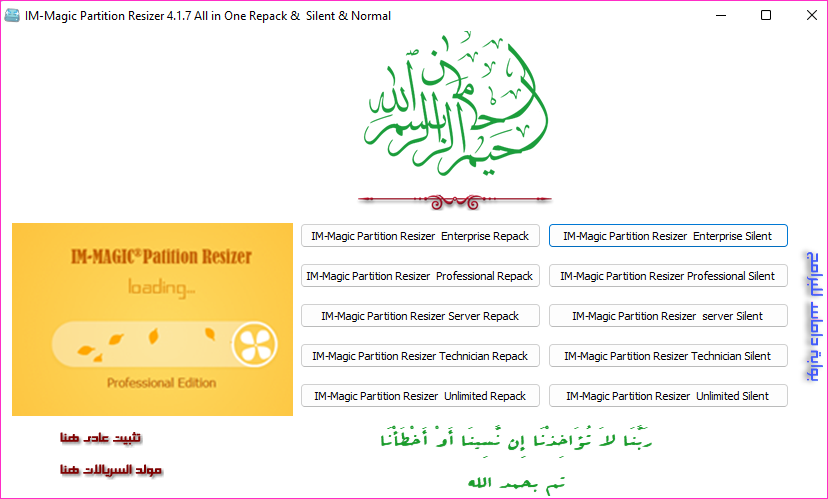Start the server Silent installation
The height and width of the screenshot is (499, 828).
668,316
